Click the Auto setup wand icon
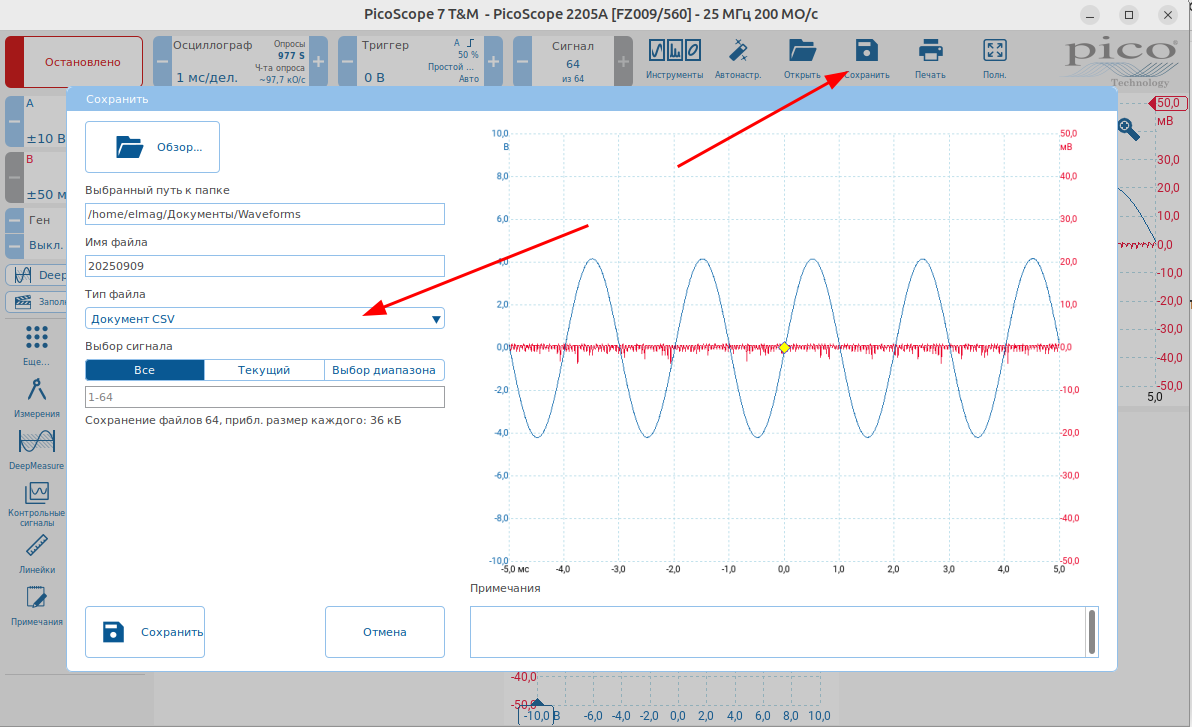Viewport: 1192px width, 727px height. pos(738,52)
